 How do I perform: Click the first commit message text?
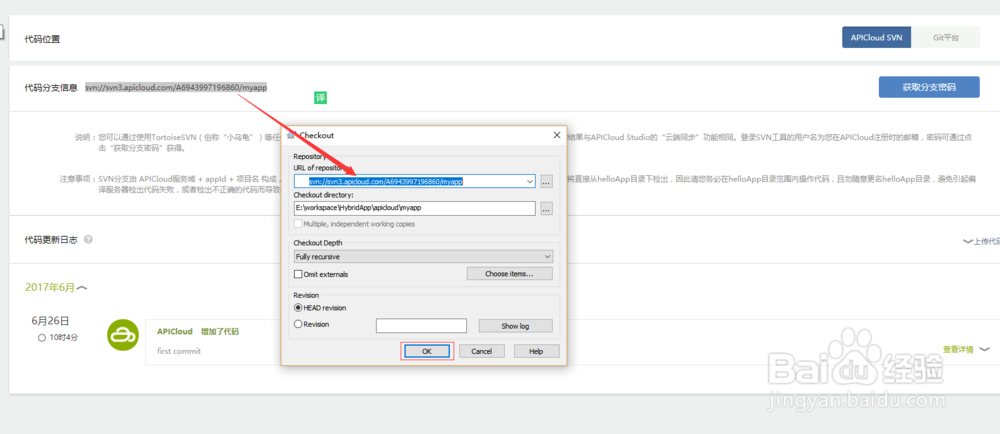pos(179,351)
